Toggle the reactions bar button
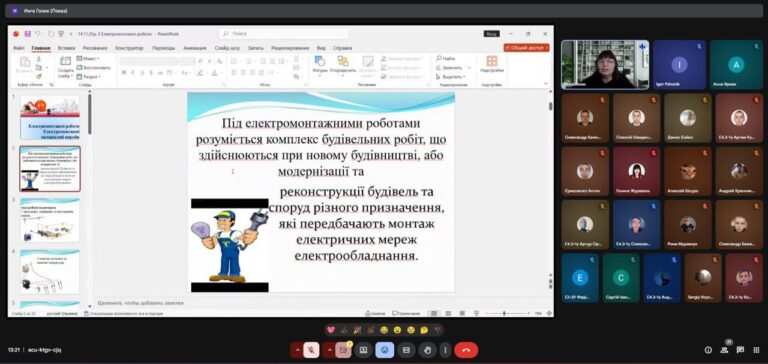Screen dimensions: 768x364 [384, 350]
